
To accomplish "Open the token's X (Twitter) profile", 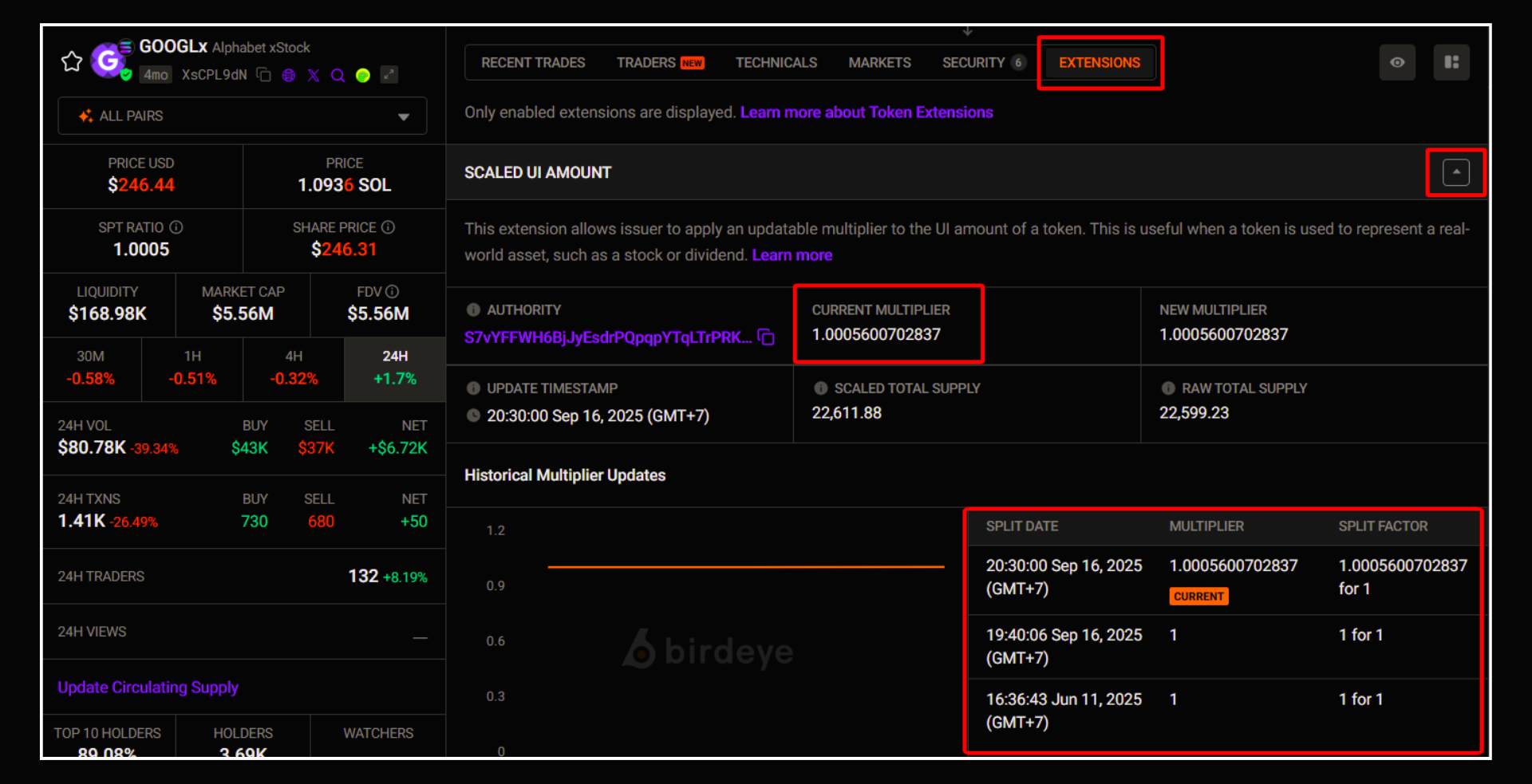I will tap(314, 75).
